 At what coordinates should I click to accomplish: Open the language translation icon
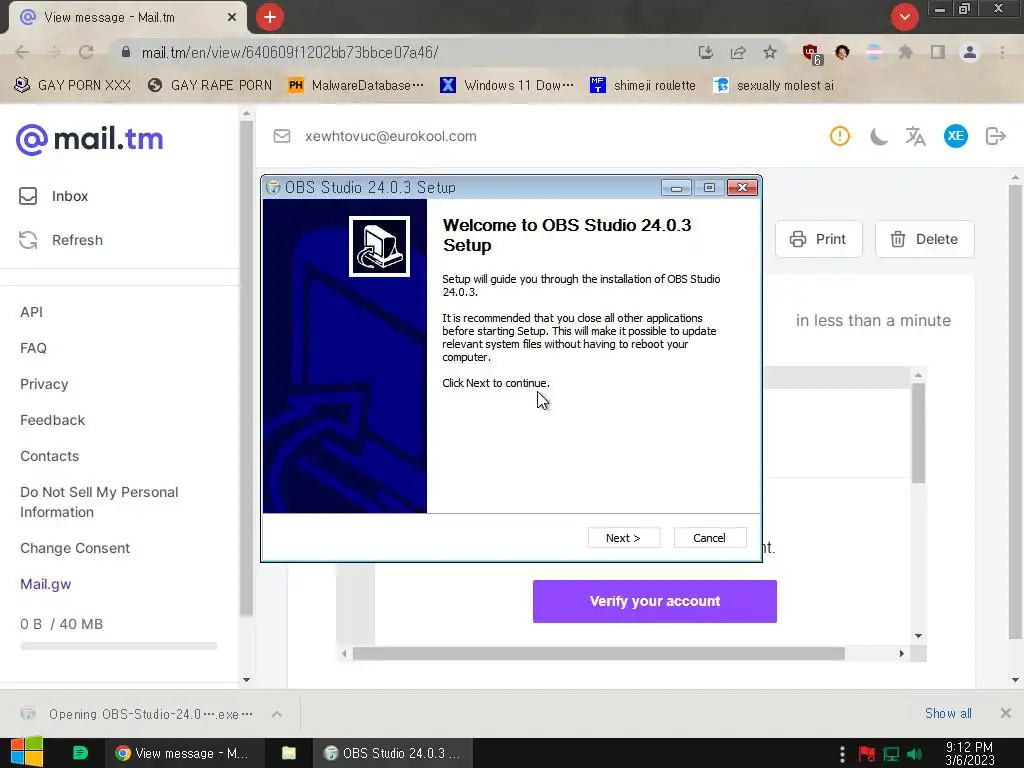[916, 136]
